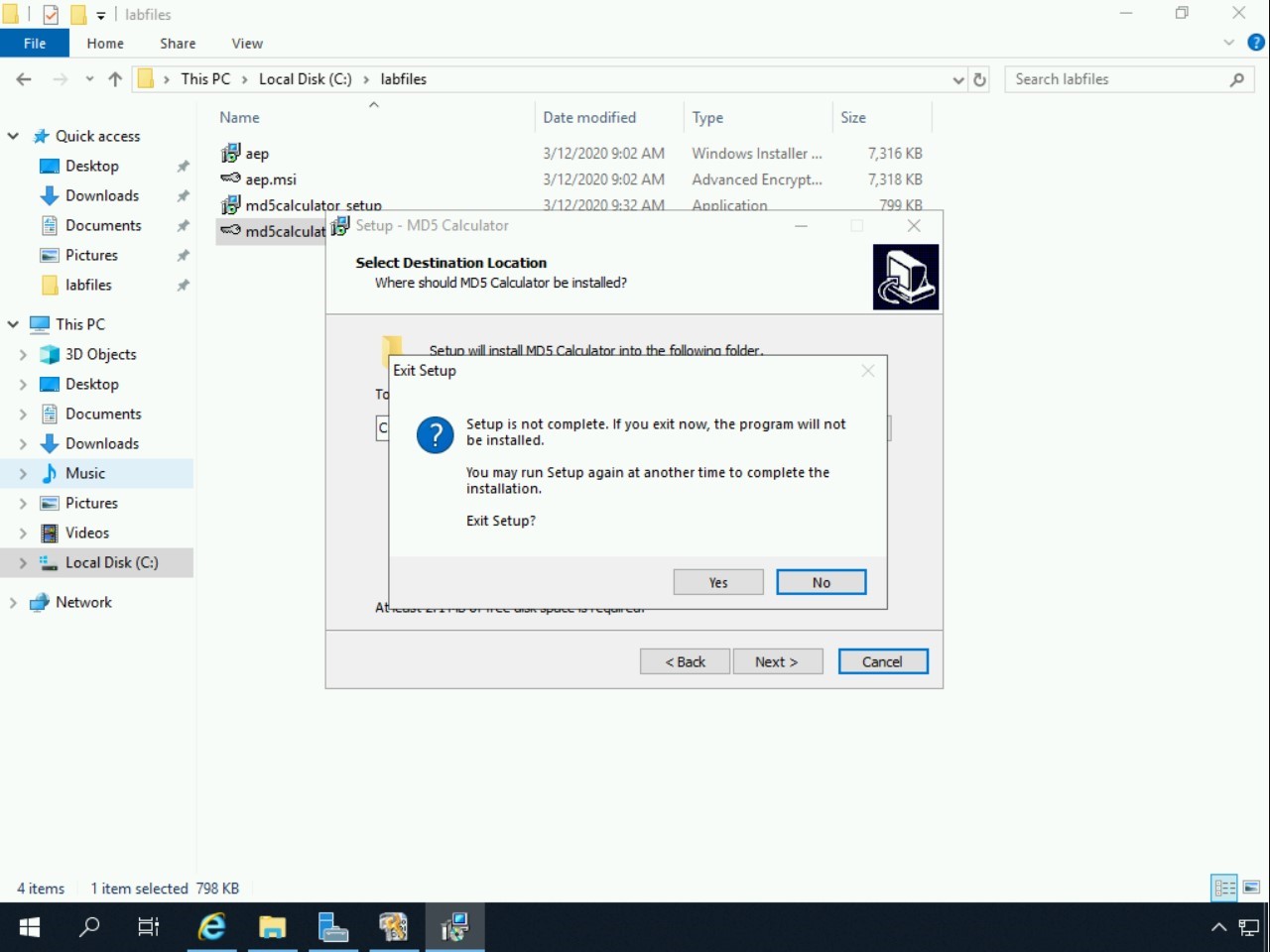Click No in Exit Setup dialog
Viewport: 1270px width, 952px height.
pyautogui.click(x=821, y=582)
